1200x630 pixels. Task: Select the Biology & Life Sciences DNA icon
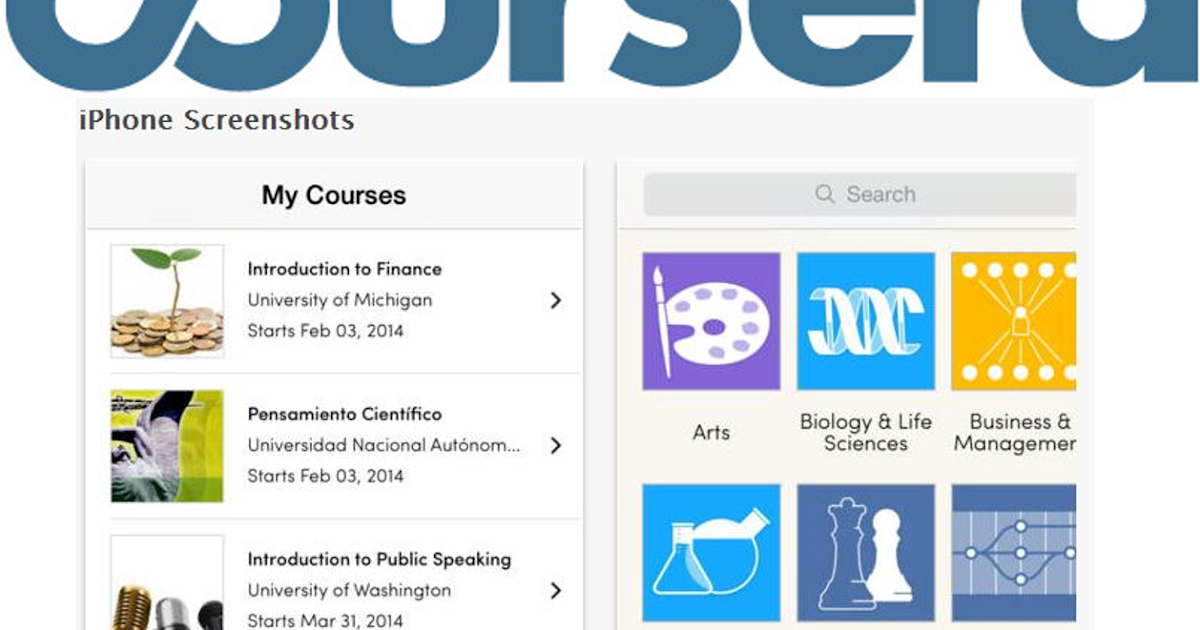tap(866, 321)
